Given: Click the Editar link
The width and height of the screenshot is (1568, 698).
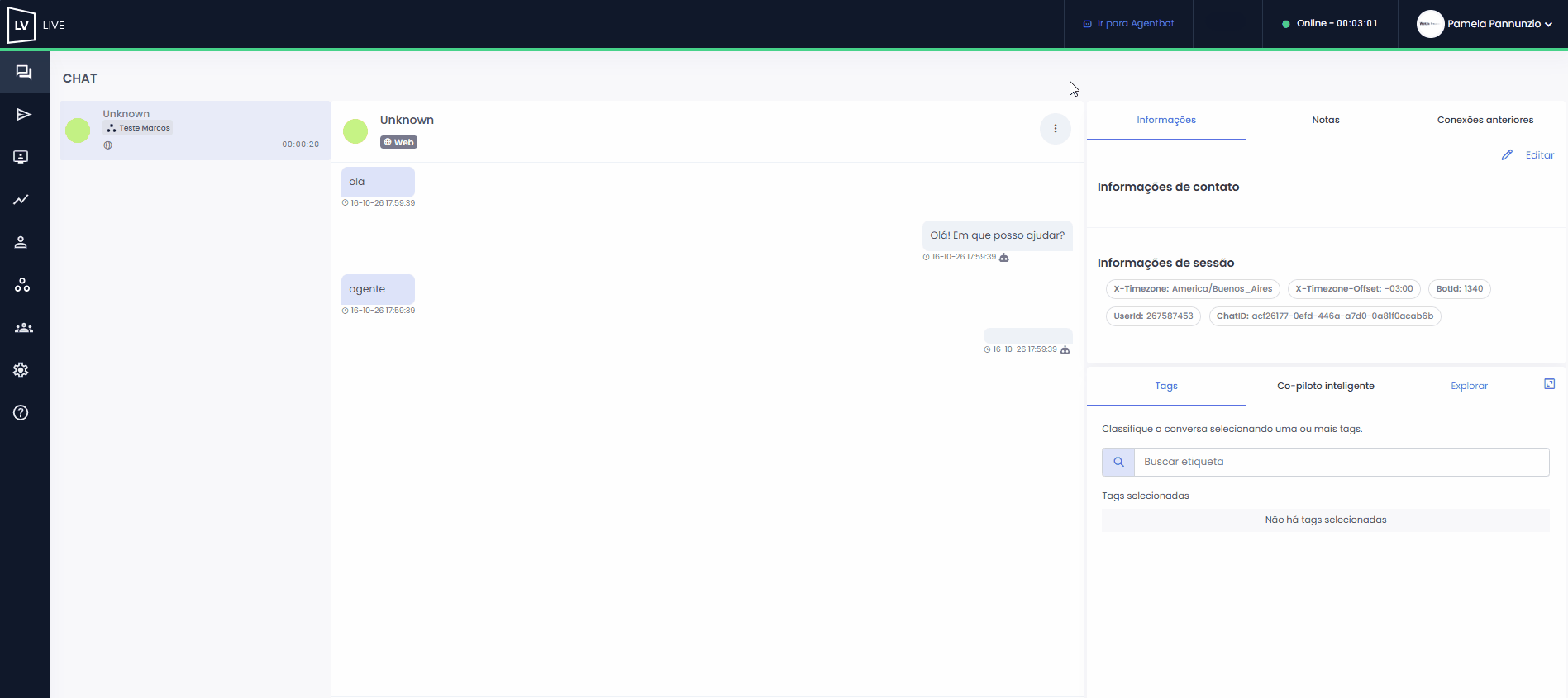Looking at the screenshot, I should point(1540,155).
